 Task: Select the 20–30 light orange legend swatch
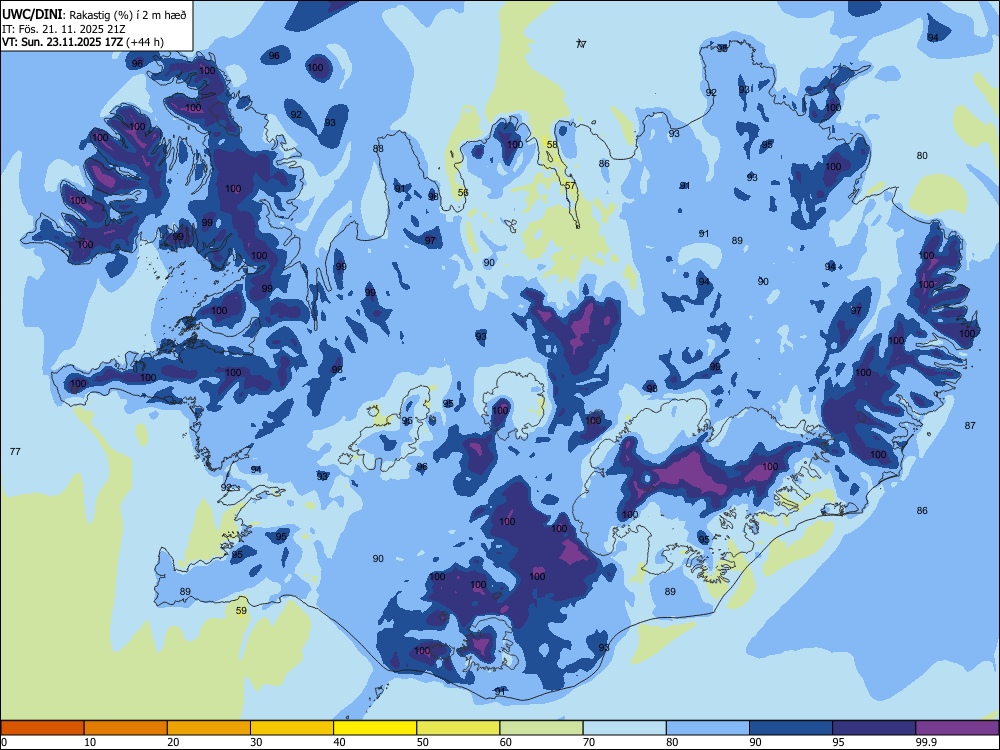click(209, 728)
